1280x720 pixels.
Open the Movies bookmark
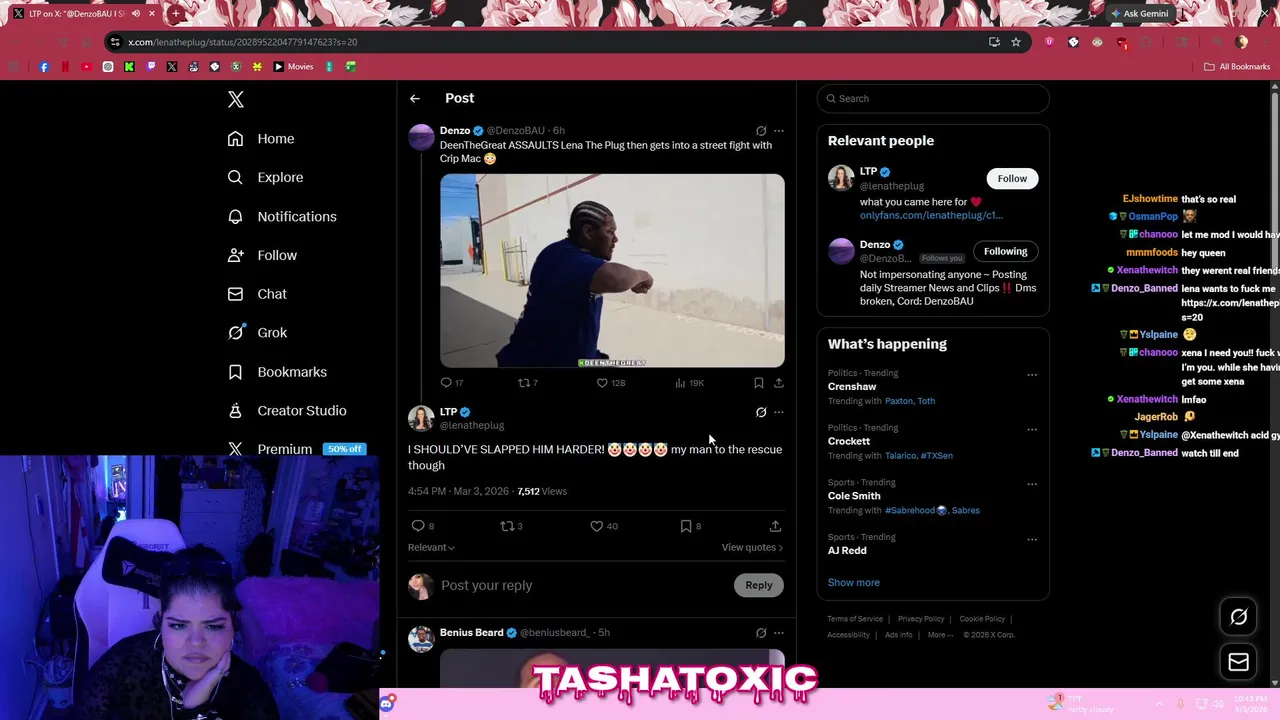click(x=293, y=67)
